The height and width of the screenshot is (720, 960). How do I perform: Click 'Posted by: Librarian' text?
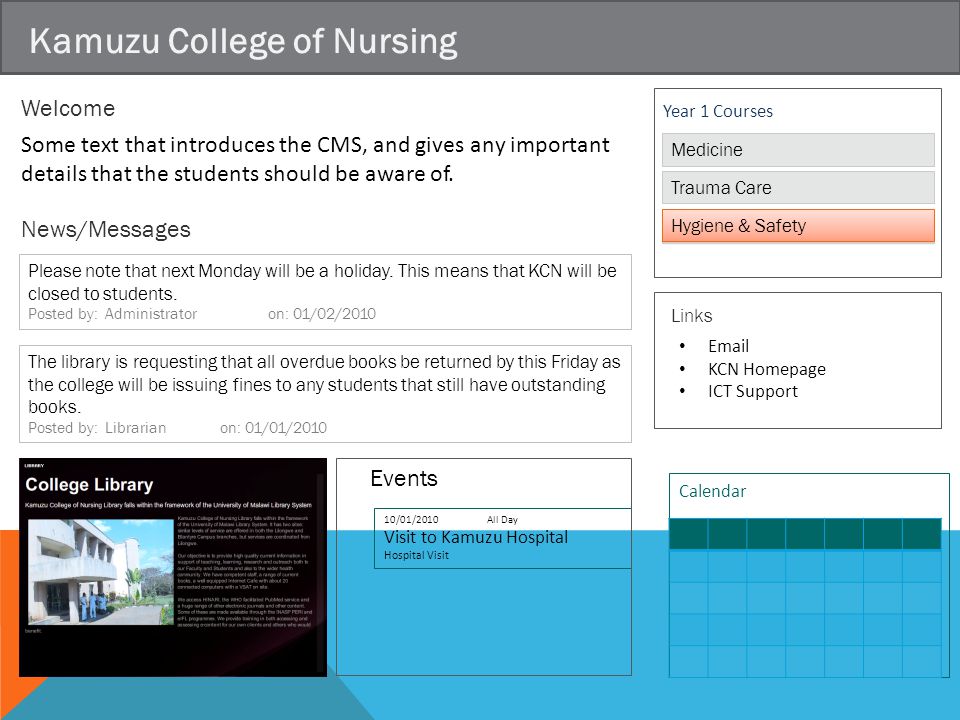[97, 428]
